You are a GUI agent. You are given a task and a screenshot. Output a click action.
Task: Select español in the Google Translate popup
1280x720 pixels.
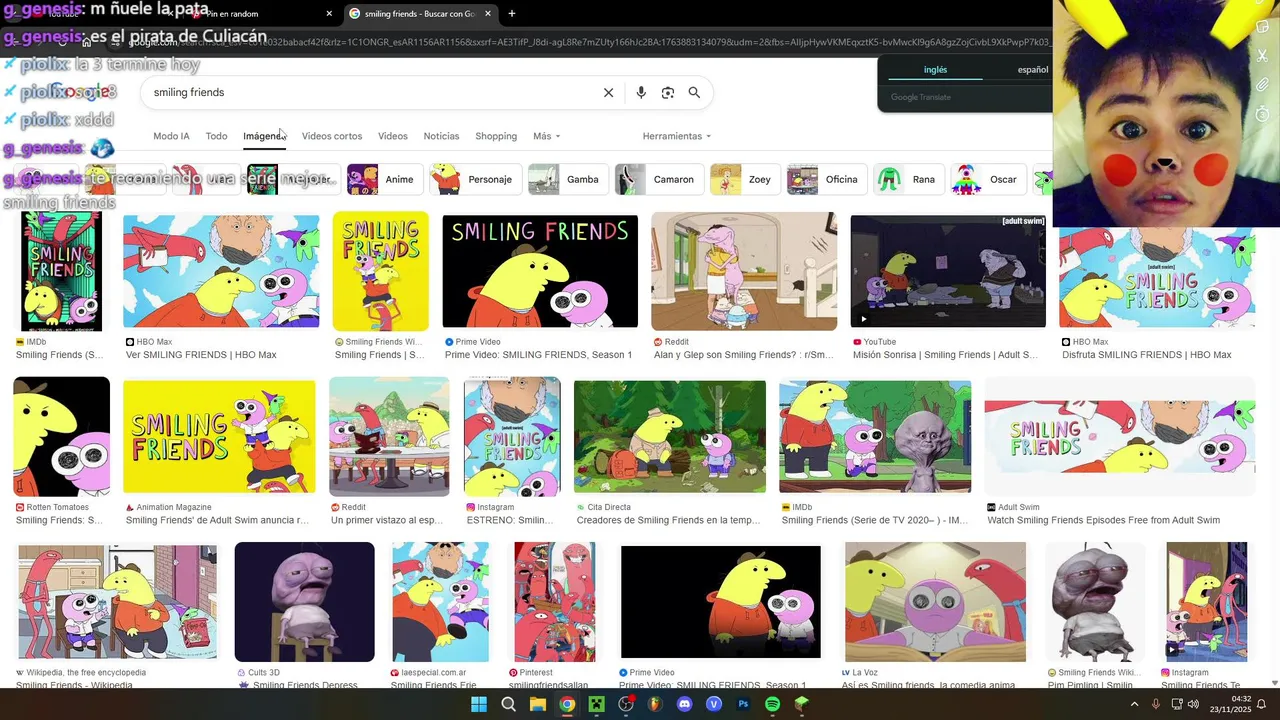point(1033,70)
